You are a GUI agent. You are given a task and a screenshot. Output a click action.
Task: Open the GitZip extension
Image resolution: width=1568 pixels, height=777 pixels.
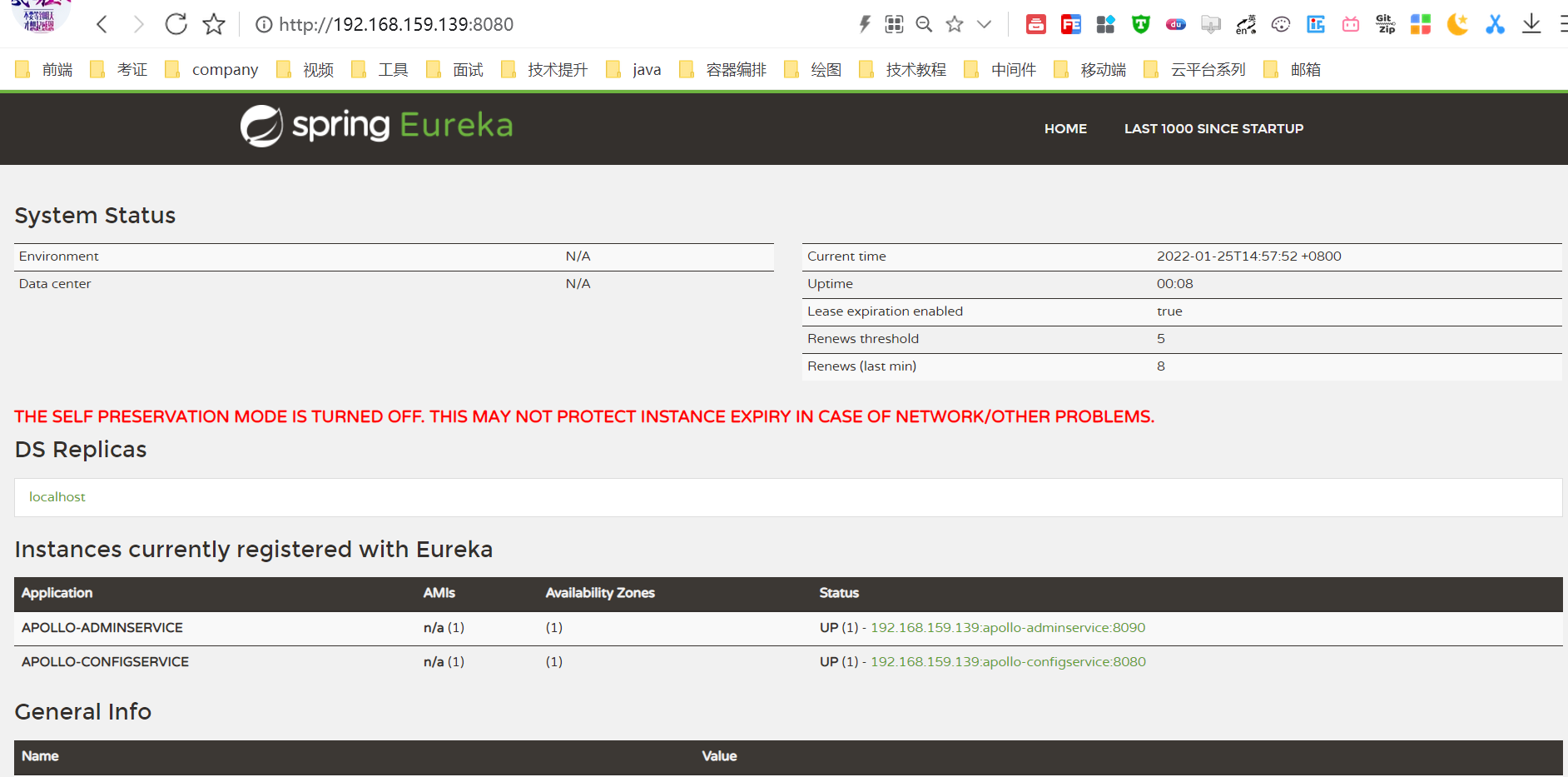click(x=1386, y=24)
